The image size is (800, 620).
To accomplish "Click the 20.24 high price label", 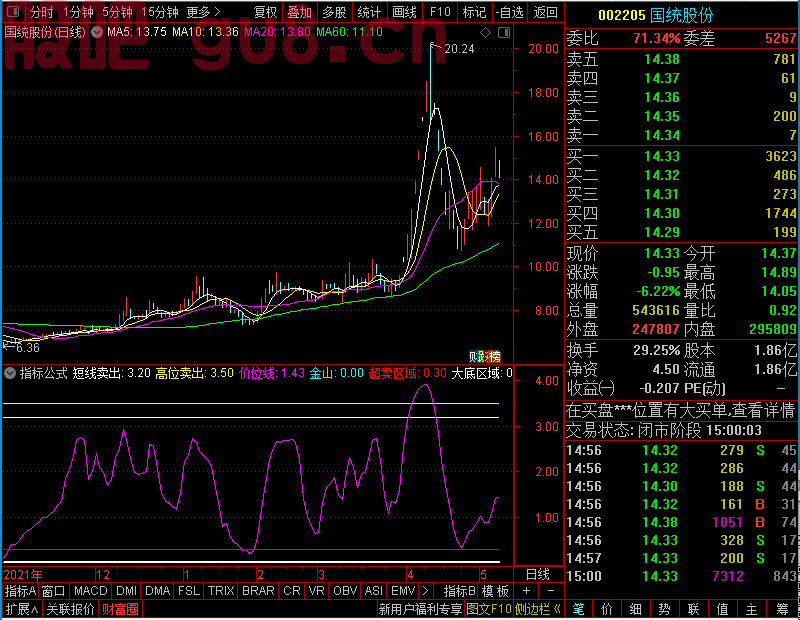I will pyautogui.click(x=459, y=49).
